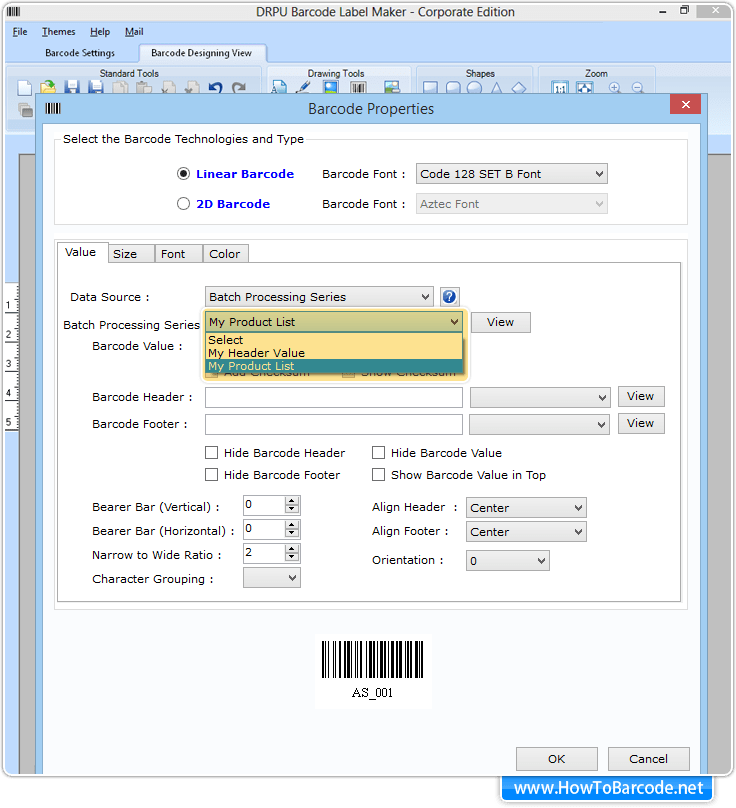Click View button in Barcode Header row

point(641,396)
